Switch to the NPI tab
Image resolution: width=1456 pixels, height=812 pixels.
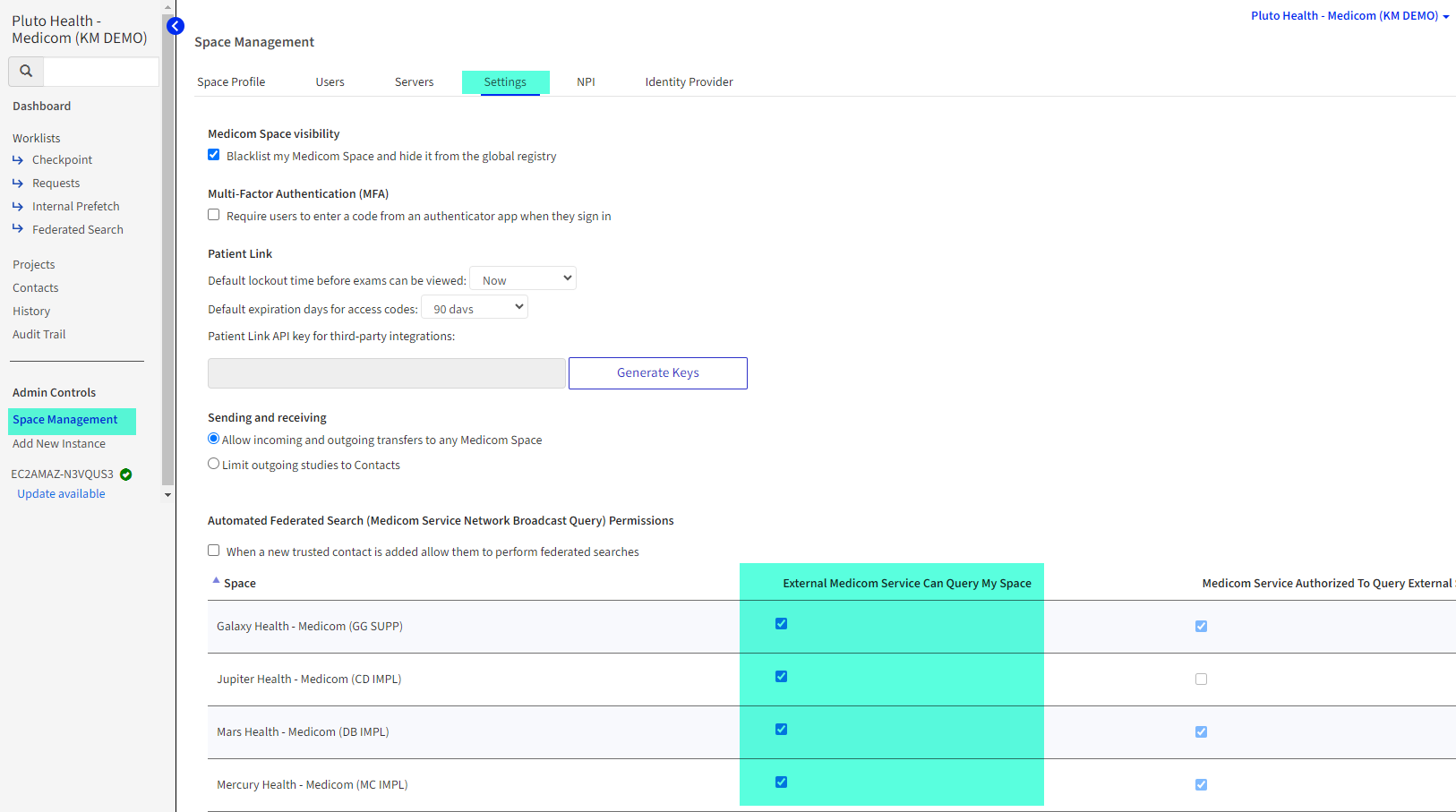pos(586,81)
